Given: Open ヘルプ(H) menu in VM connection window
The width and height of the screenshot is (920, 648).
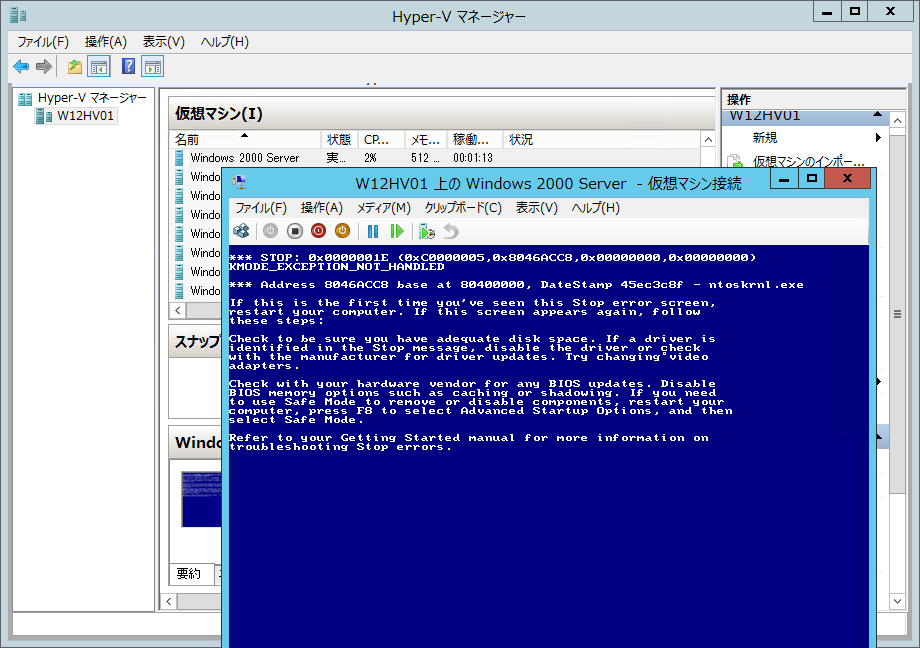Looking at the screenshot, I should click(x=596, y=208).
